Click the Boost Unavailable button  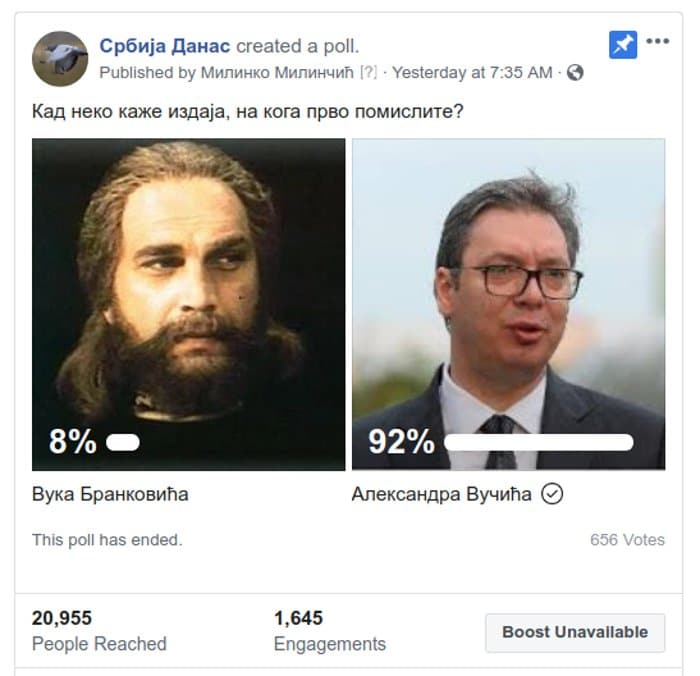click(574, 632)
